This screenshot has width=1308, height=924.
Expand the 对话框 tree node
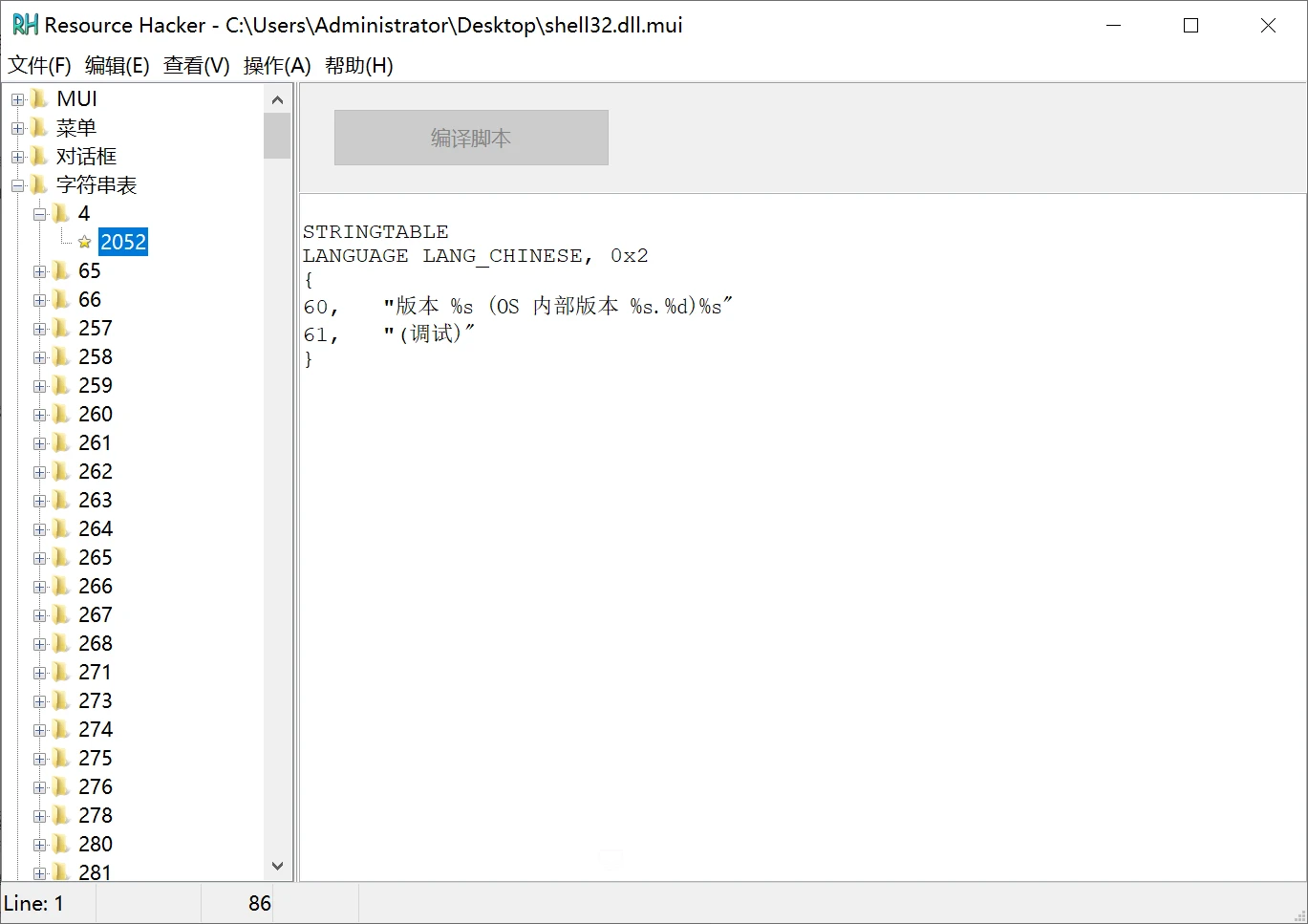pyautogui.click(x=17, y=157)
